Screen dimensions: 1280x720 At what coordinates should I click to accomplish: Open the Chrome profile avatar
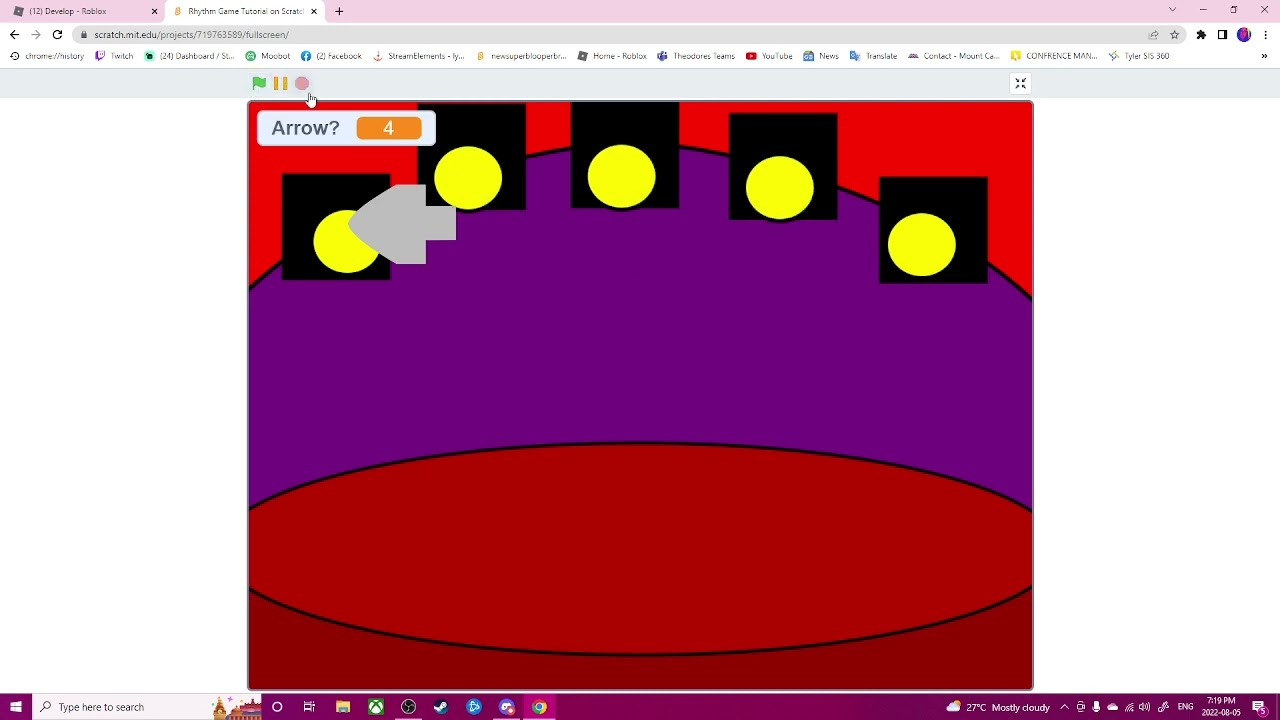click(1244, 35)
